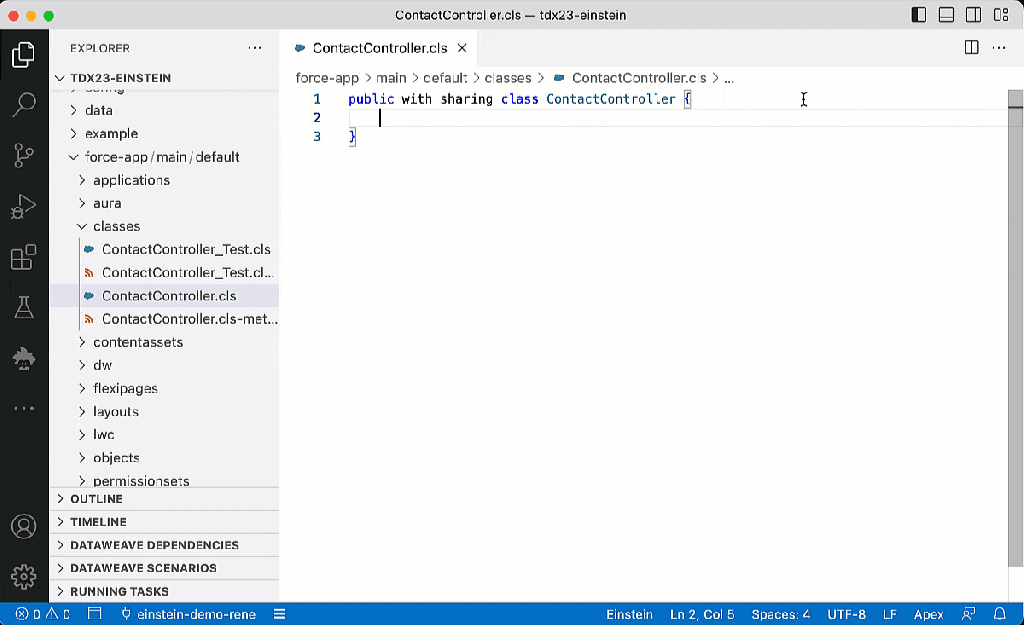
Task: Collapse the classes folder
Action: pyautogui.click(x=116, y=226)
